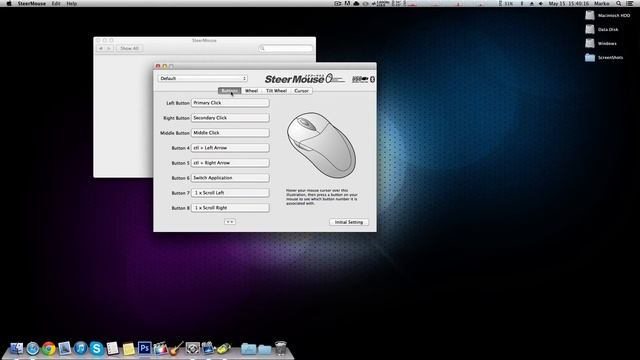Open the grey gear-like app icon in the dock
This screenshot has height=360, width=640.
[193, 348]
